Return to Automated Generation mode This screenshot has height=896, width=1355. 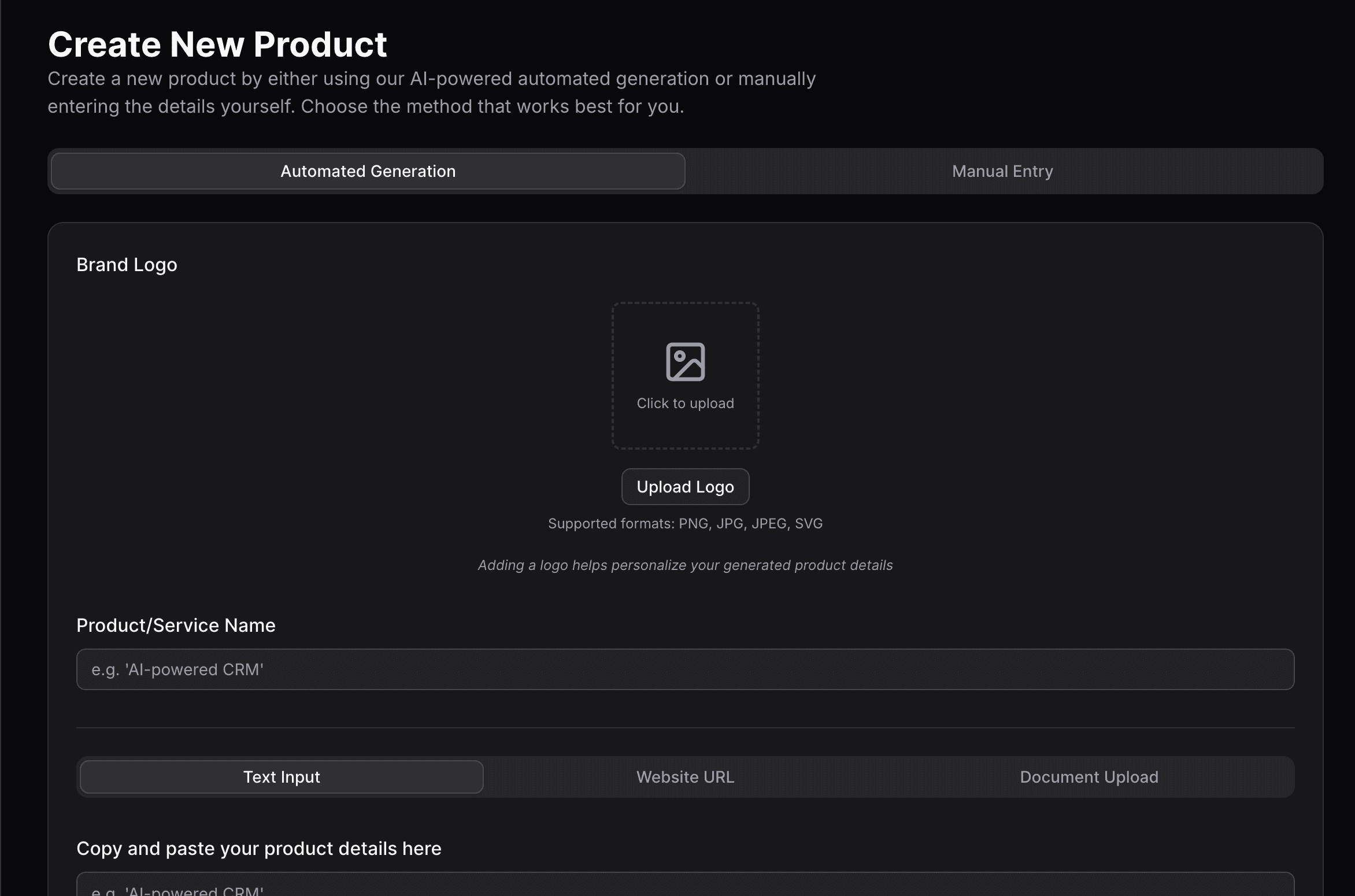point(367,171)
